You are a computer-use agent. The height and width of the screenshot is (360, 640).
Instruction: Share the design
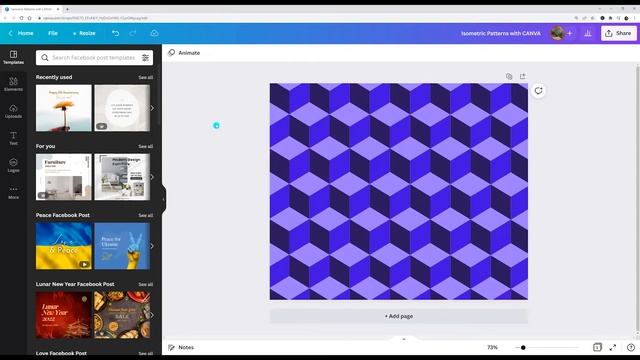point(618,33)
